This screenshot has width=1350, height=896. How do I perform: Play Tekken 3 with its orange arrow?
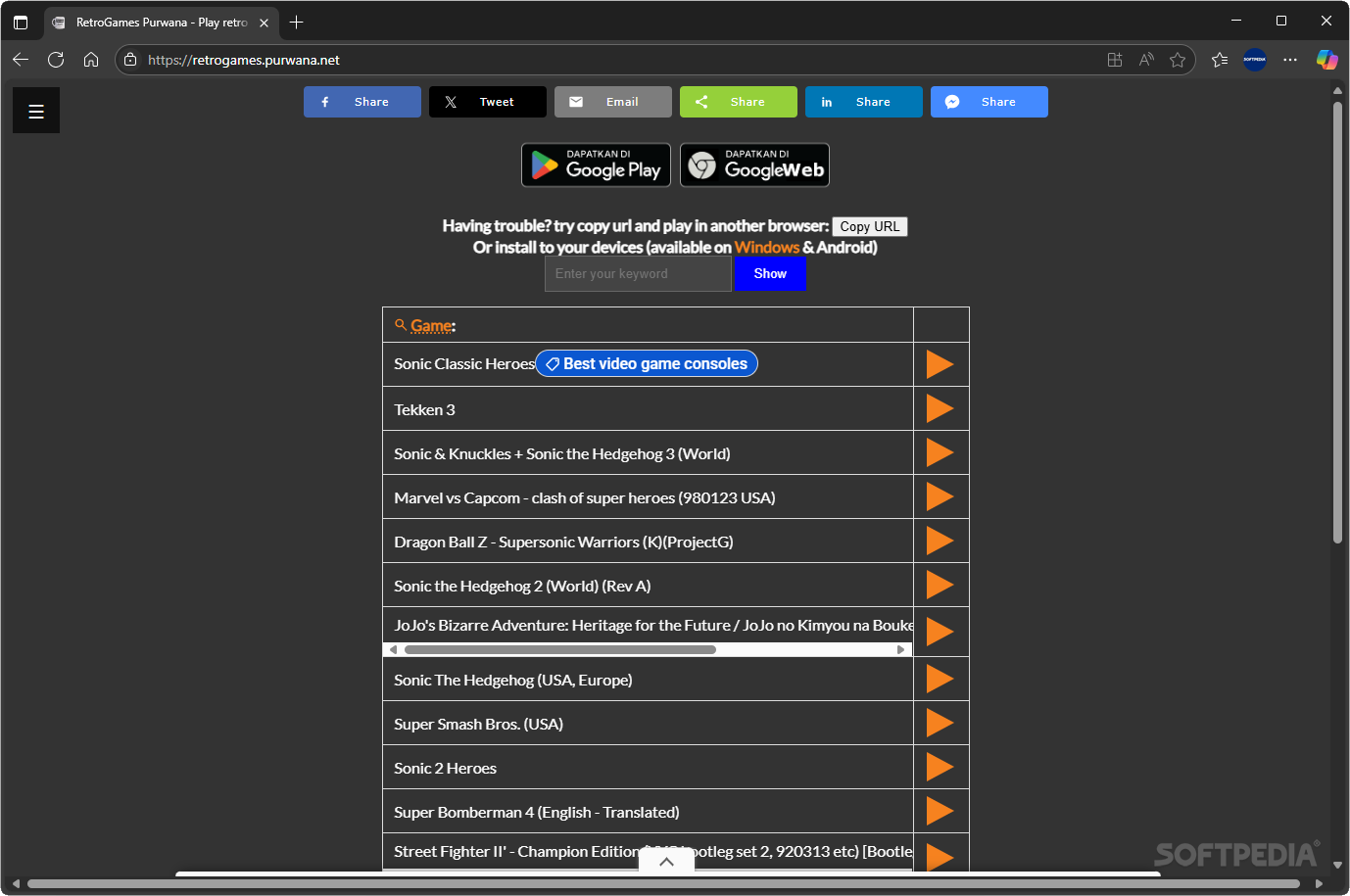pos(940,408)
